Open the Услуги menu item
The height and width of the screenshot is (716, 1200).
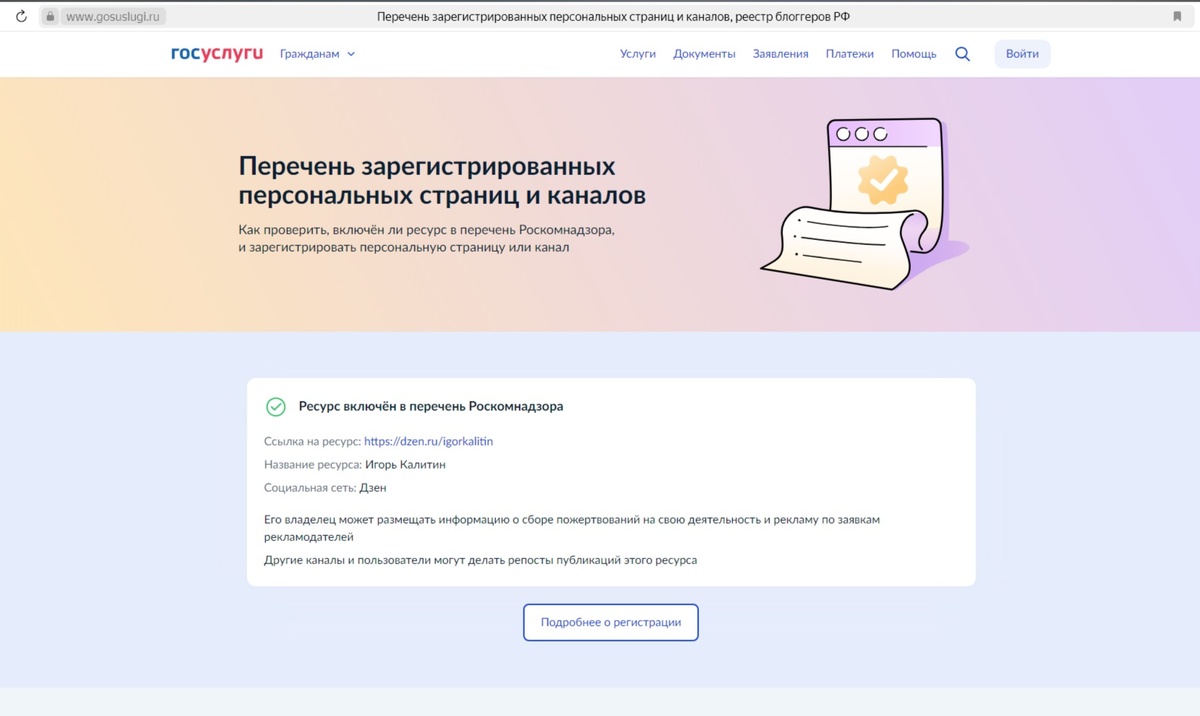[638, 54]
